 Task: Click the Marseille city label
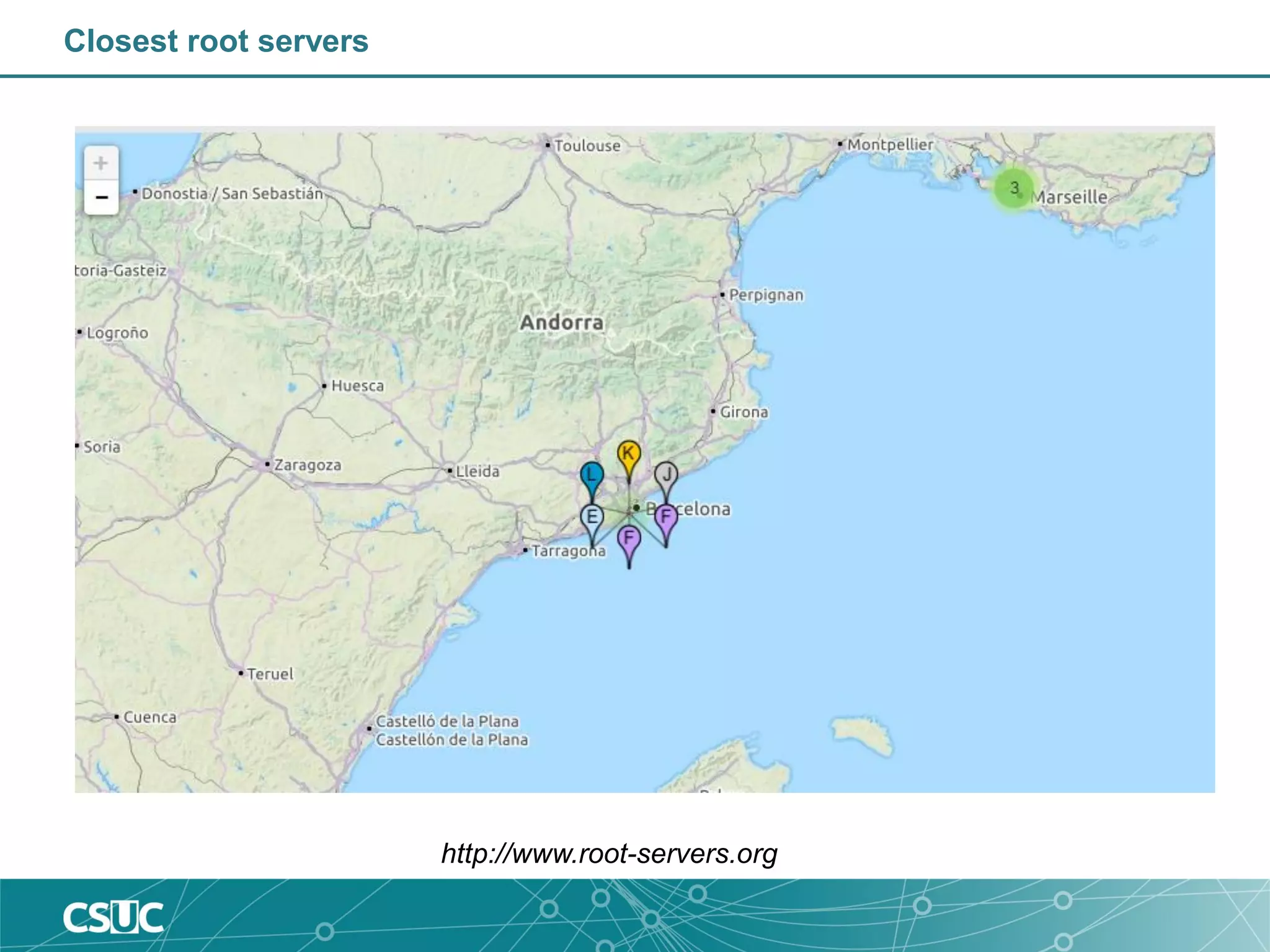coord(1069,197)
